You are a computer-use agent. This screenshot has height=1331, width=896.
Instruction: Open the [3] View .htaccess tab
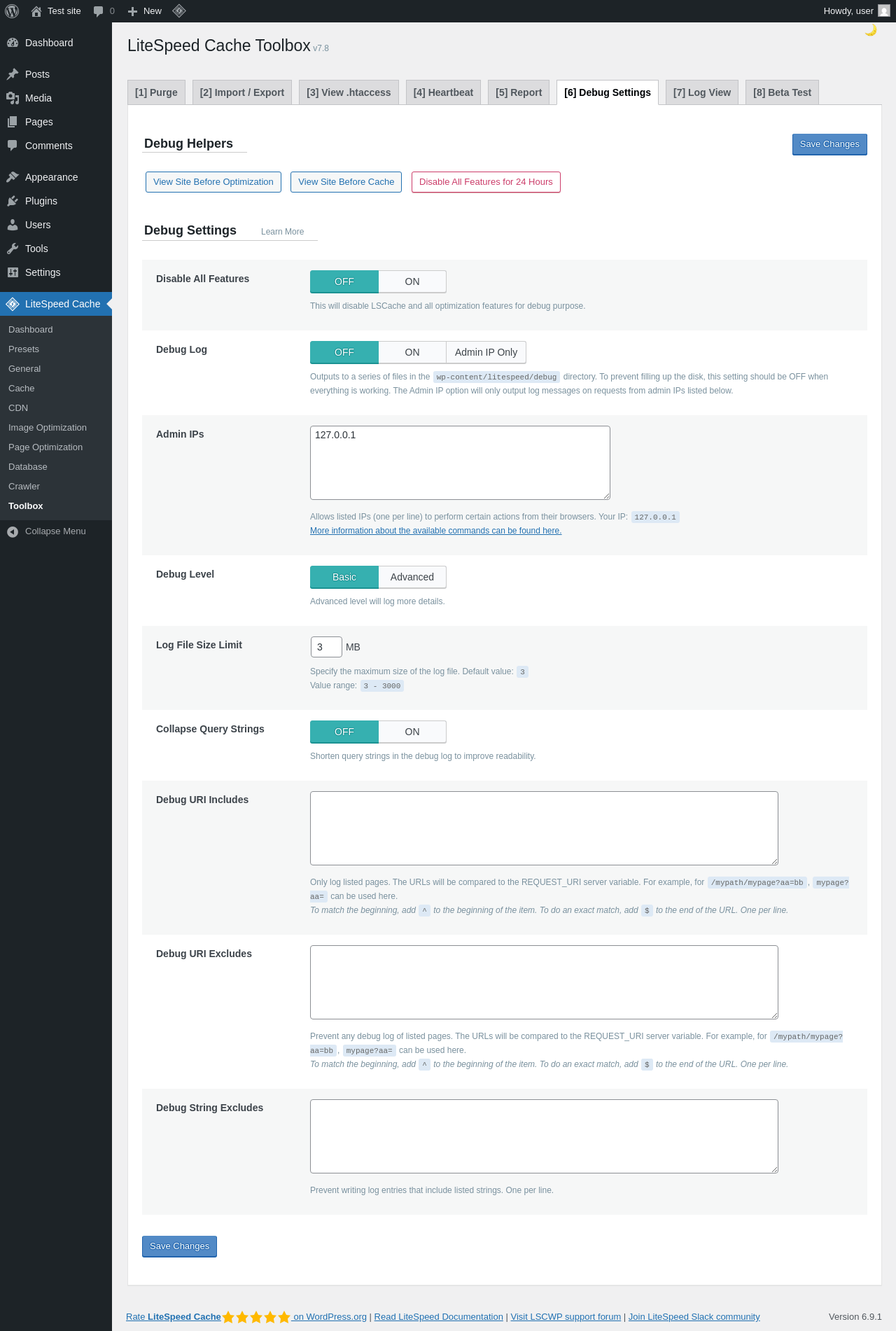(349, 92)
